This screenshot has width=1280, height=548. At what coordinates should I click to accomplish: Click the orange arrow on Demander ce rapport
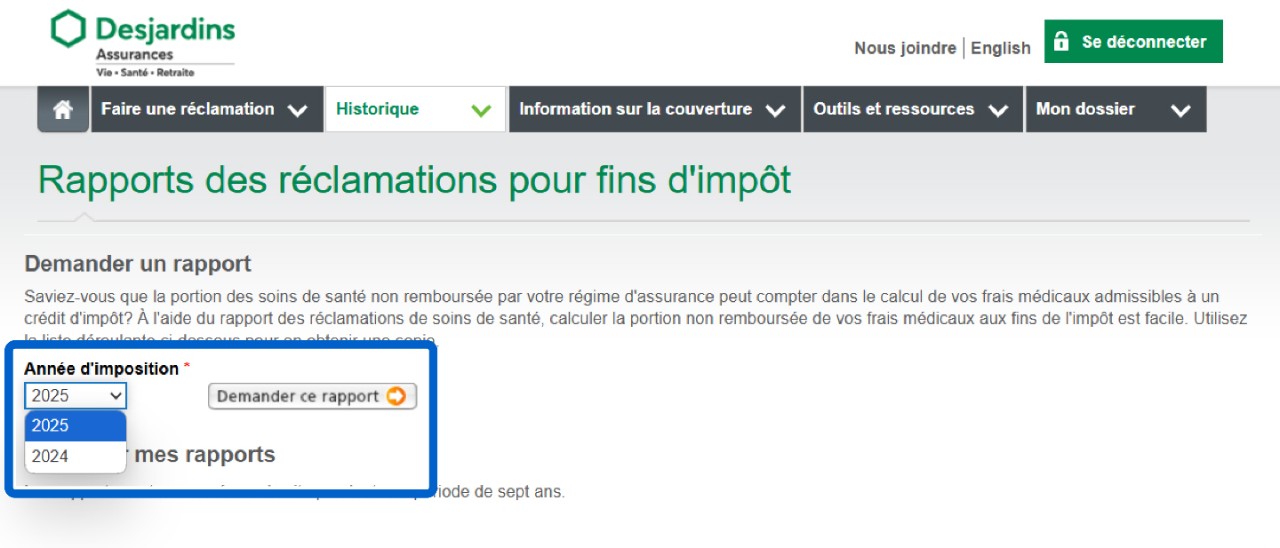pos(397,396)
